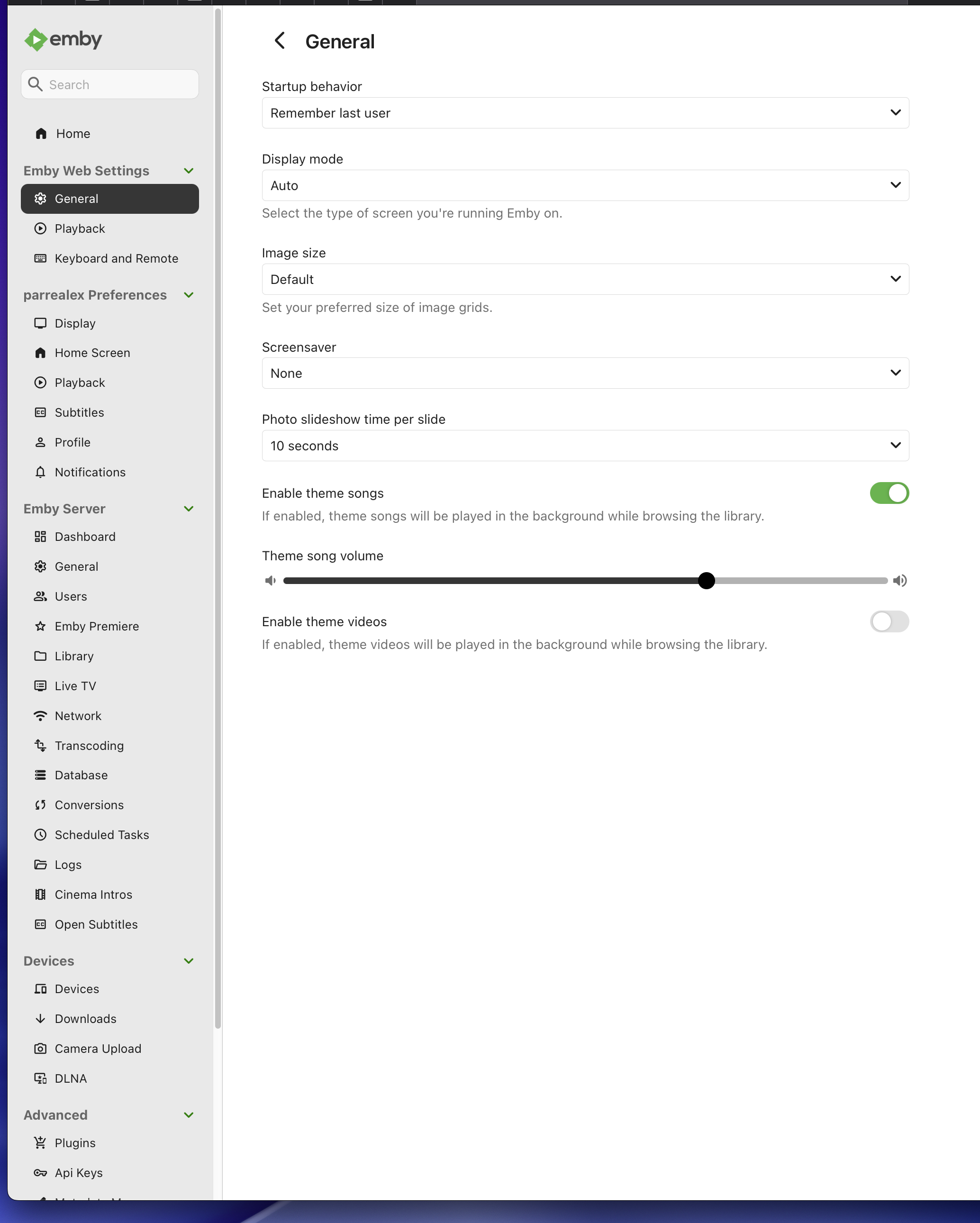Screen dimensions: 980x1223
Task: Open the Startup behavior dropdown
Action: tap(585, 113)
